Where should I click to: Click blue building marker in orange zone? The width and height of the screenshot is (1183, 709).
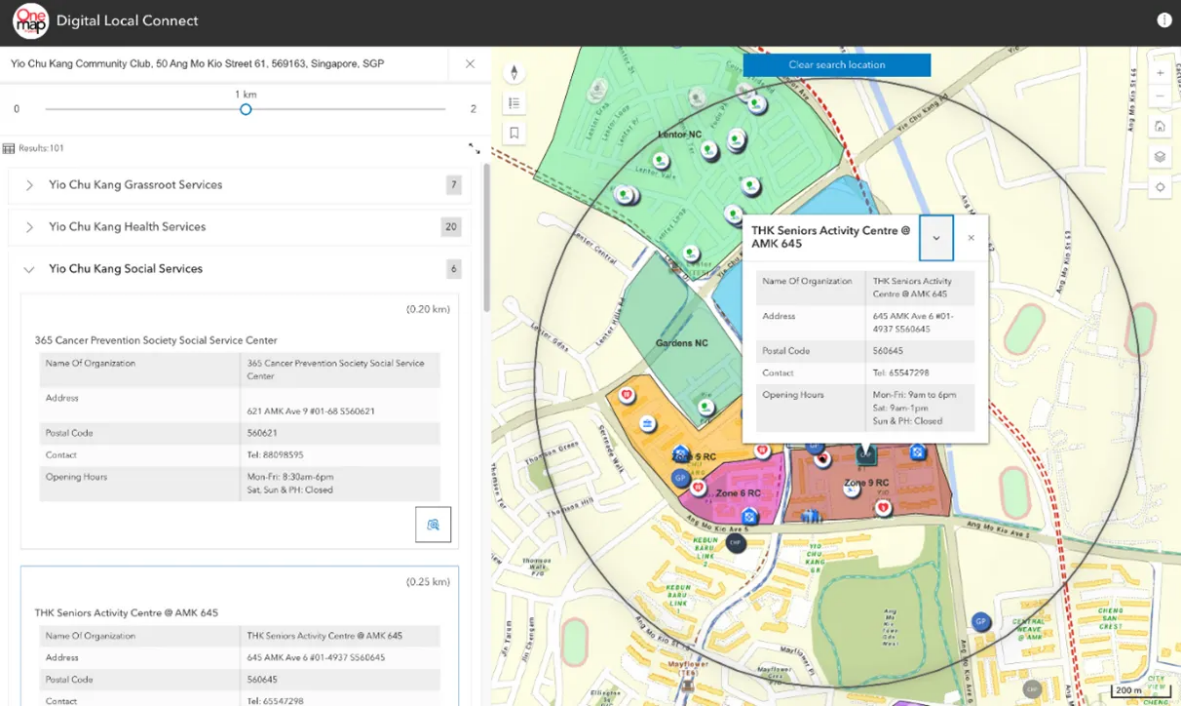coord(647,424)
